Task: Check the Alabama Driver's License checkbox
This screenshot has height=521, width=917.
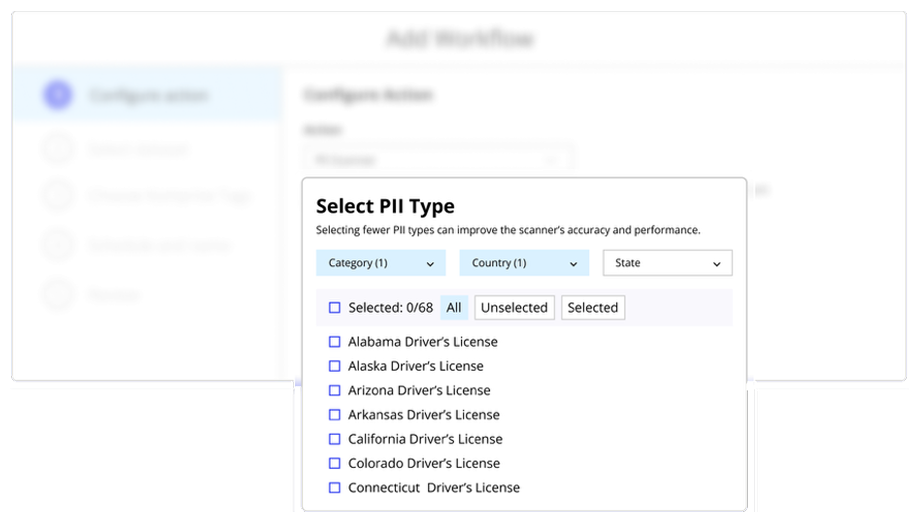Action: tap(335, 342)
